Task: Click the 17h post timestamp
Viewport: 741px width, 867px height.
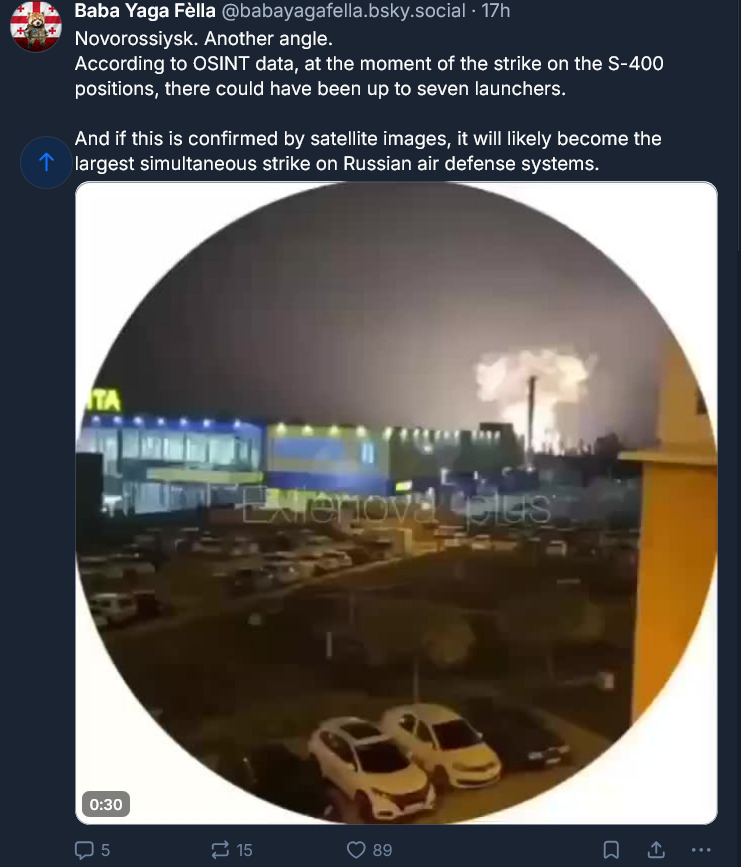Action: tap(495, 11)
